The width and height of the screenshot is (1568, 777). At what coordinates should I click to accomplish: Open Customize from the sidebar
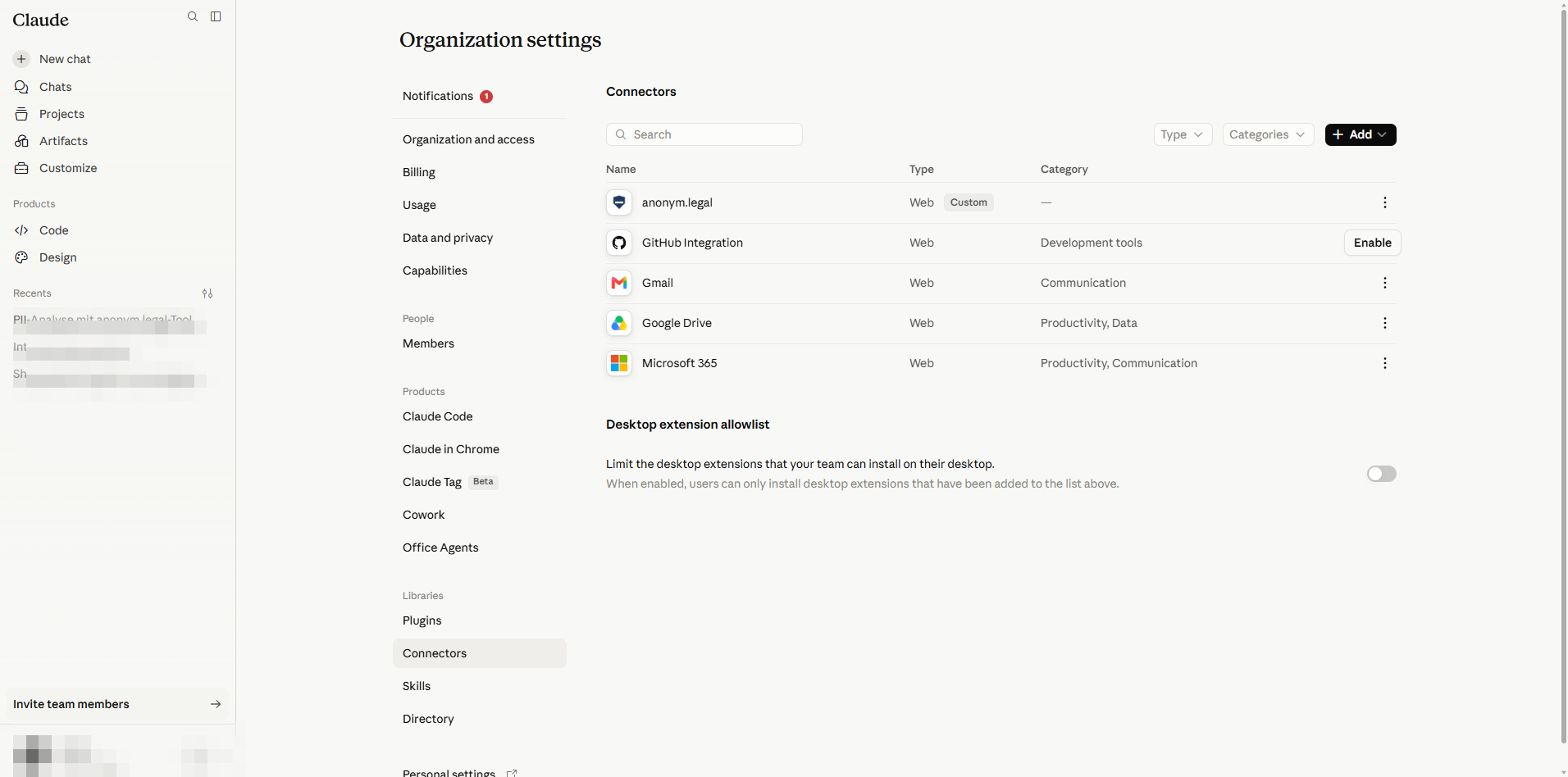(x=68, y=168)
